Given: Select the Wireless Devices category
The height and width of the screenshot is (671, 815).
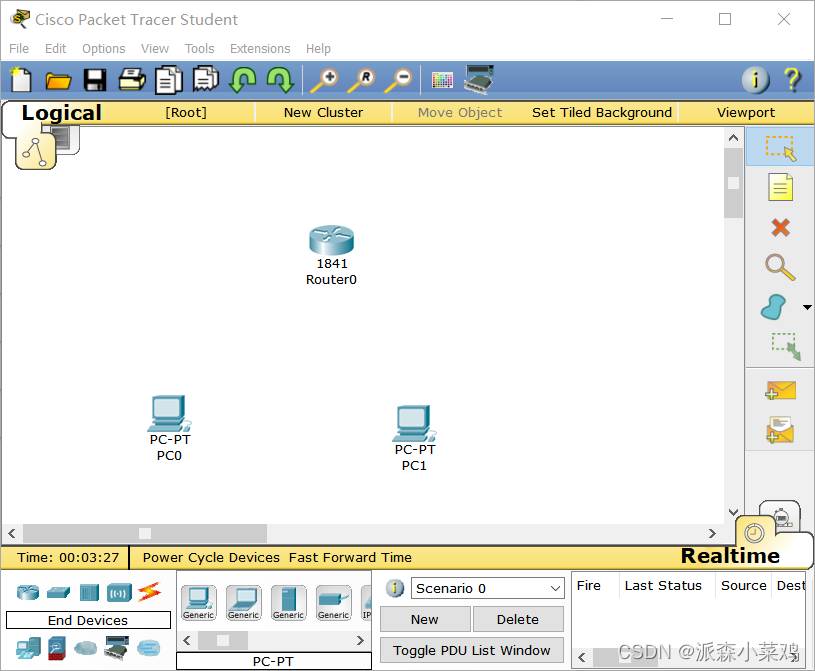Looking at the screenshot, I should tap(119, 593).
